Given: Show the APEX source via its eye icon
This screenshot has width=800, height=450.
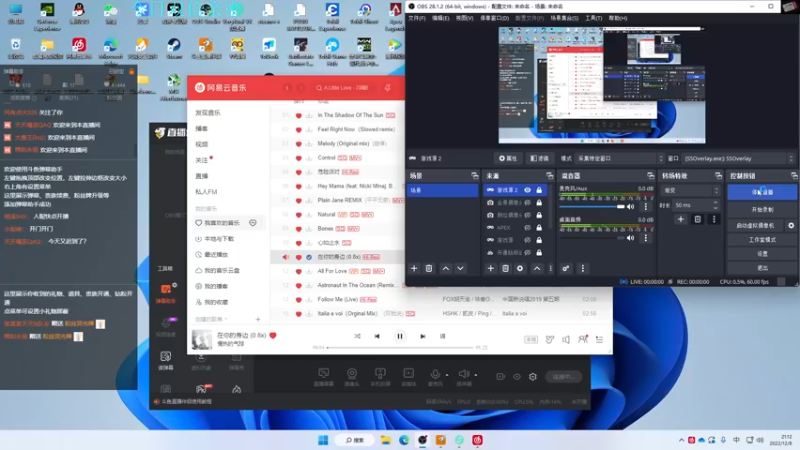Looking at the screenshot, I should (x=528, y=228).
